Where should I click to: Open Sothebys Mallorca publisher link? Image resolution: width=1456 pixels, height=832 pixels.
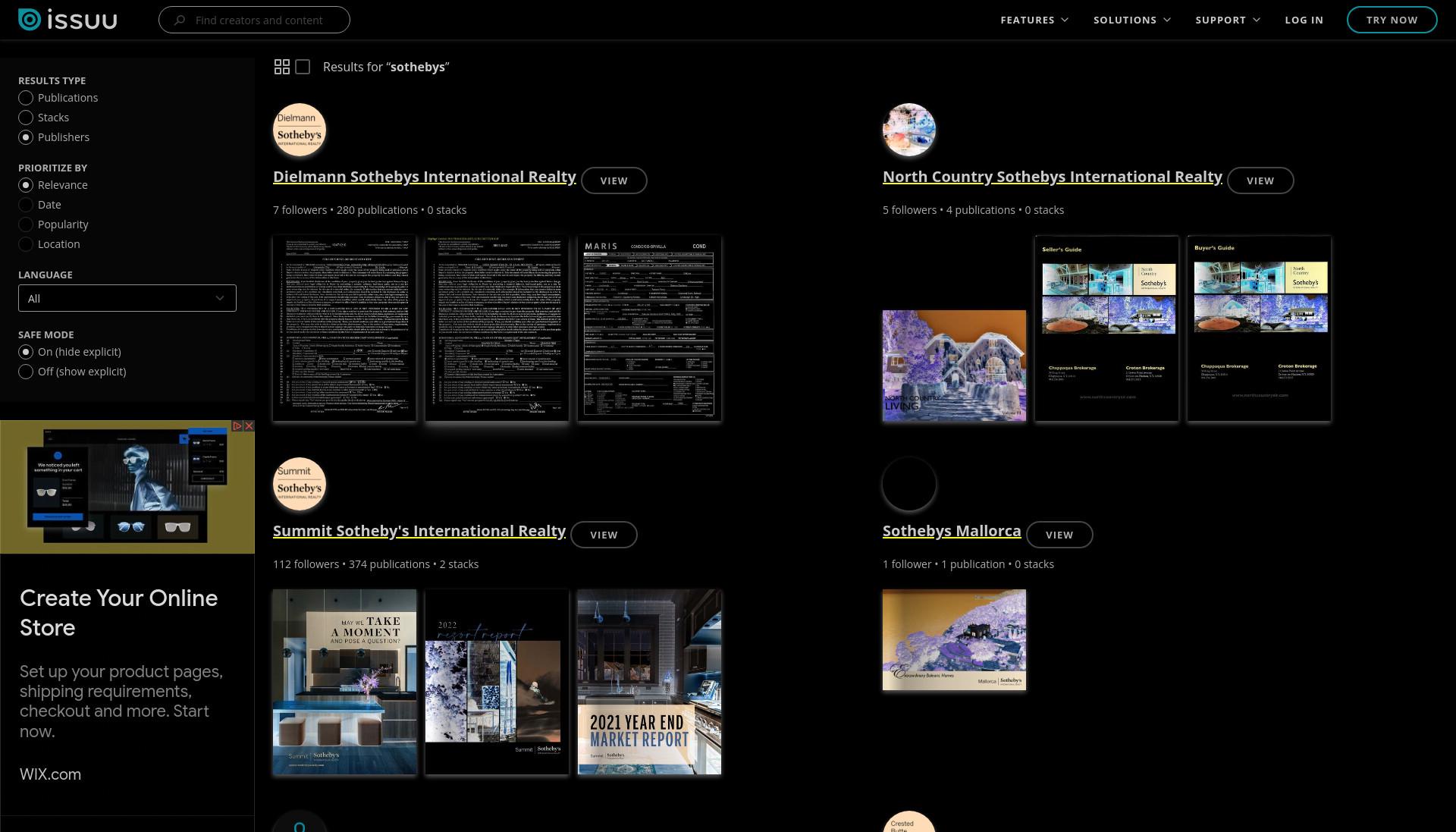click(x=952, y=531)
